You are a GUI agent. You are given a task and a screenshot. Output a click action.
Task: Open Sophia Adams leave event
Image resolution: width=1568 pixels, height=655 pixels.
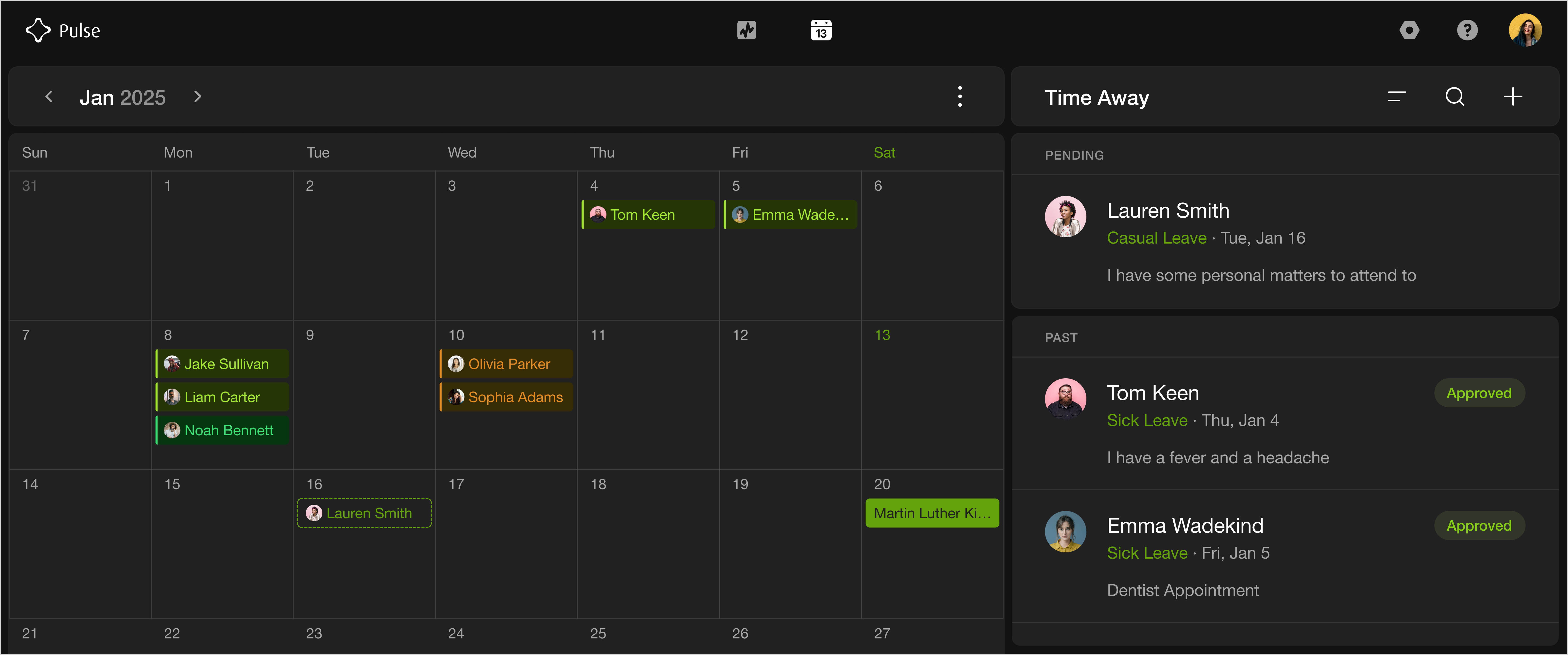tap(506, 397)
